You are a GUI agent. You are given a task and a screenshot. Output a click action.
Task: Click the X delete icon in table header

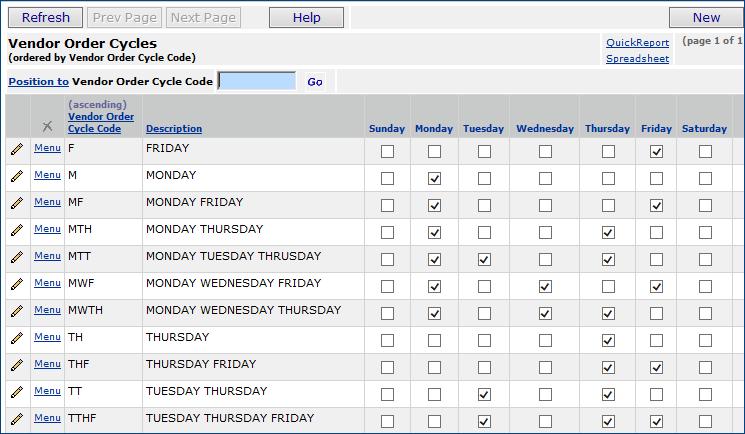tap(47, 126)
